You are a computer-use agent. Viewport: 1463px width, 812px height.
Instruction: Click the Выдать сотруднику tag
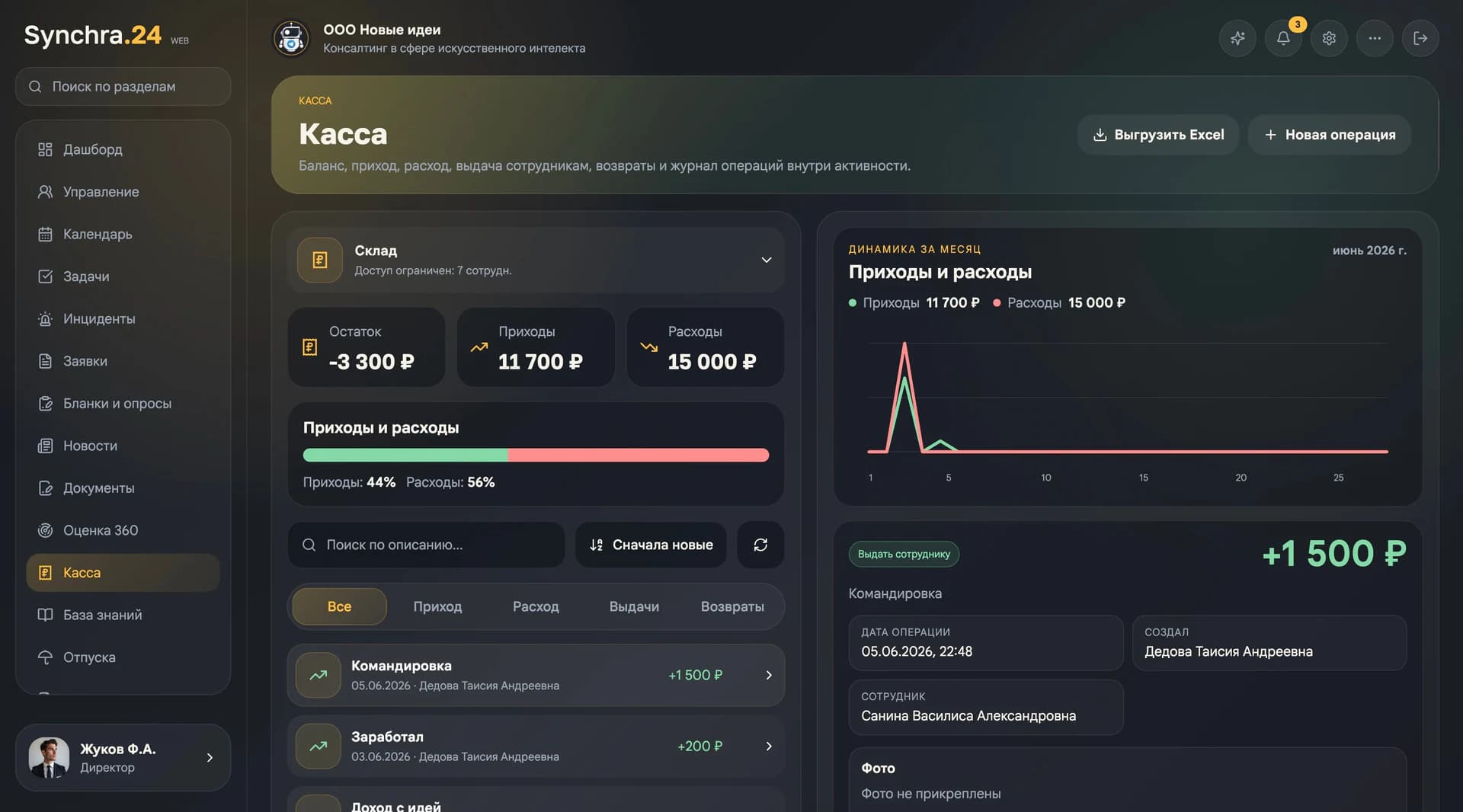(x=904, y=554)
